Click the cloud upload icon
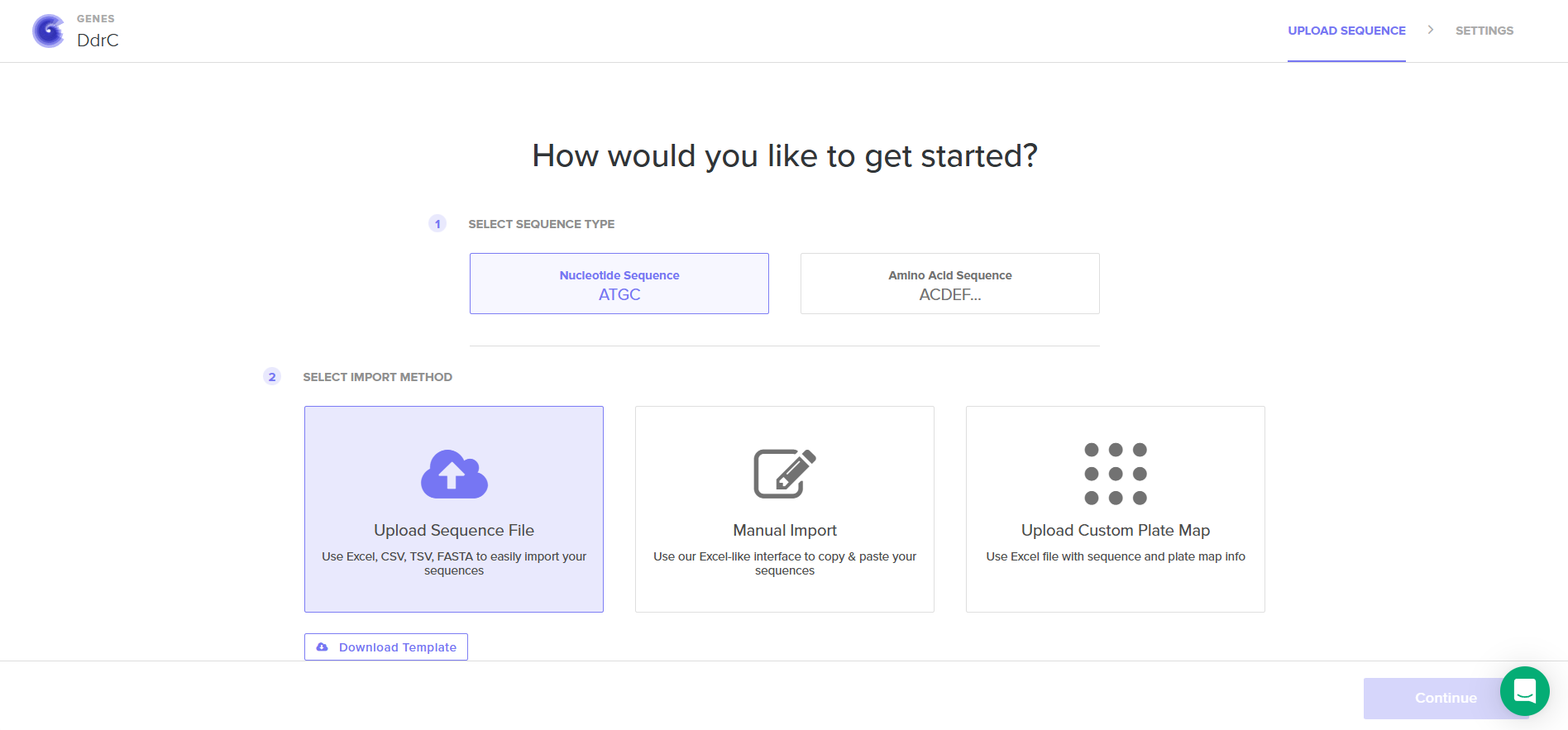Viewport: 1568px width, 730px height. coord(454,475)
